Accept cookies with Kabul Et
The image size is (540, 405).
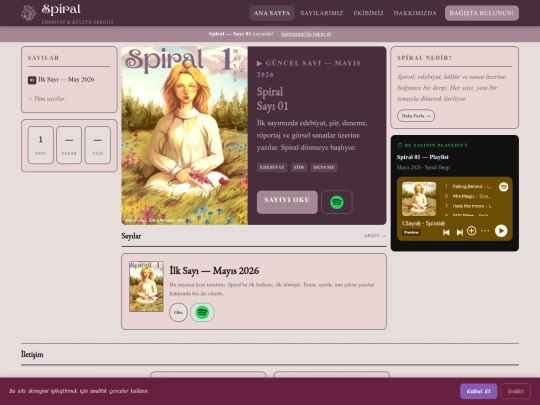[478, 391]
